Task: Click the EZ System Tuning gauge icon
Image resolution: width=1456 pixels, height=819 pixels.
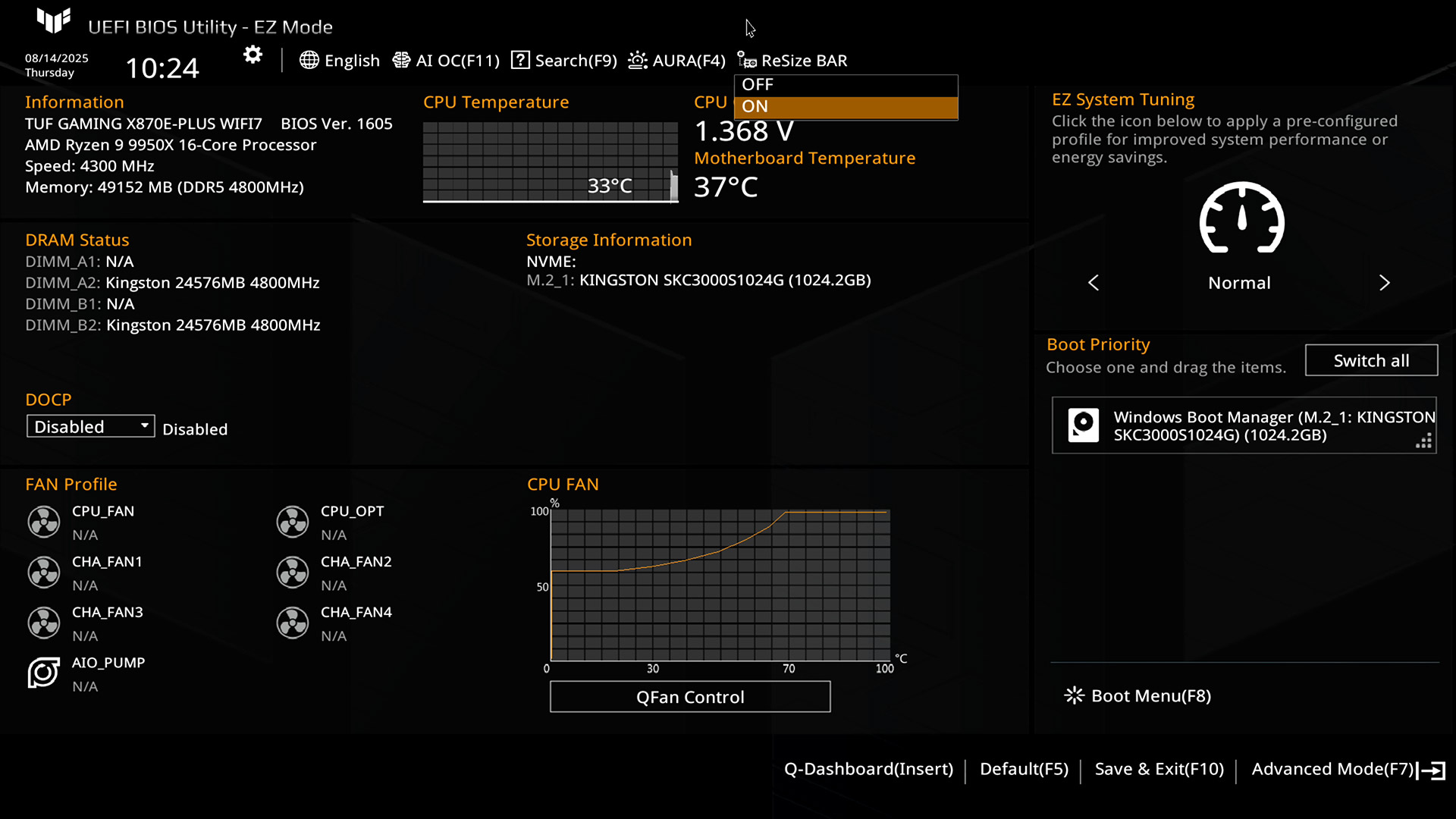Action: (x=1241, y=218)
